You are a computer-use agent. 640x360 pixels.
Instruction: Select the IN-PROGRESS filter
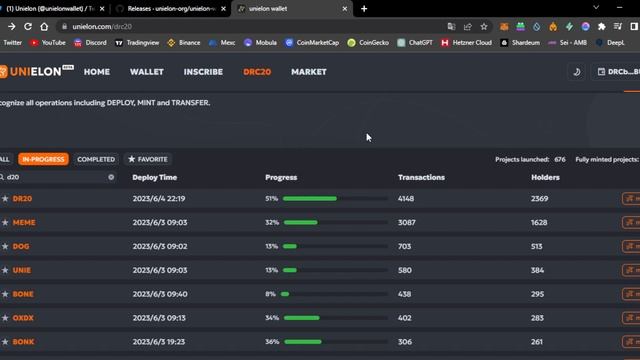click(x=43, y=159)
